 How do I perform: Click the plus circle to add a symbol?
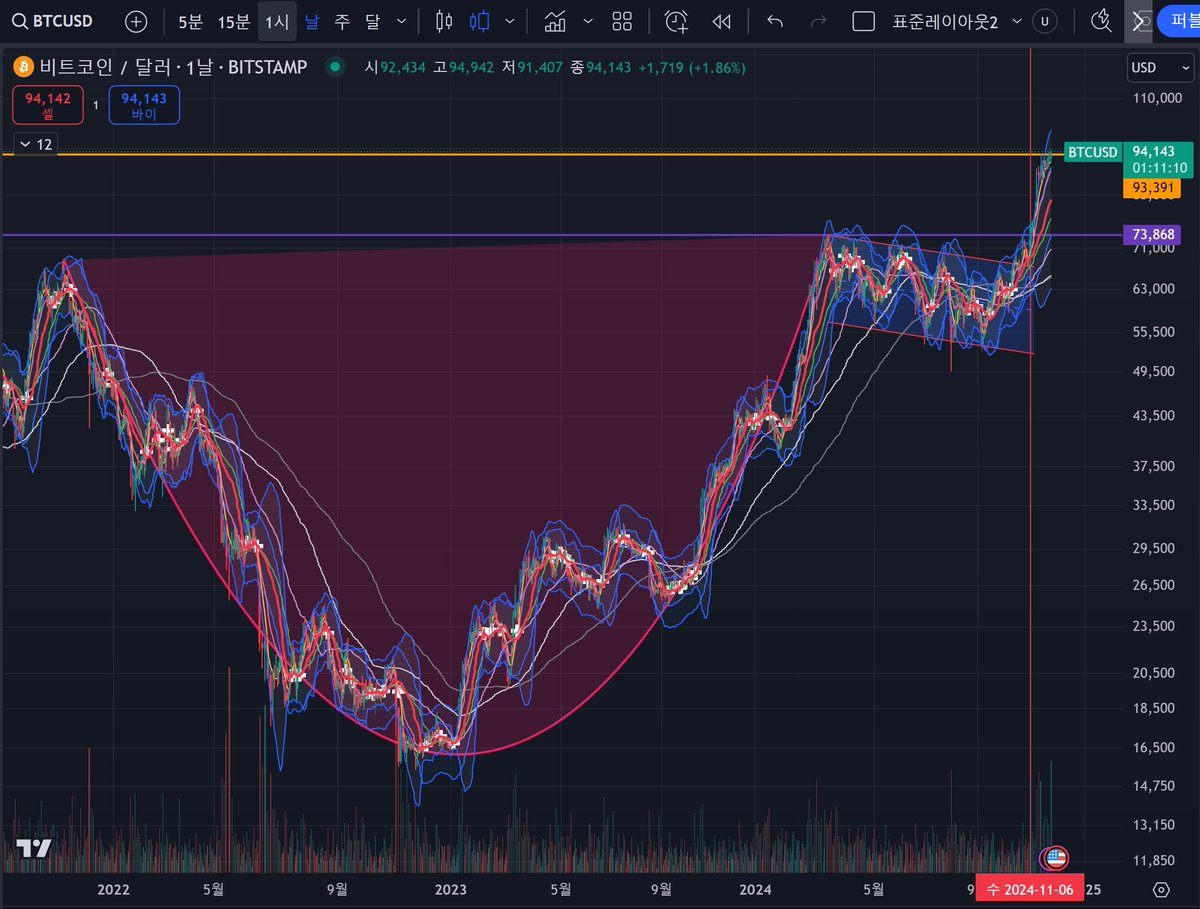[136, 21]
